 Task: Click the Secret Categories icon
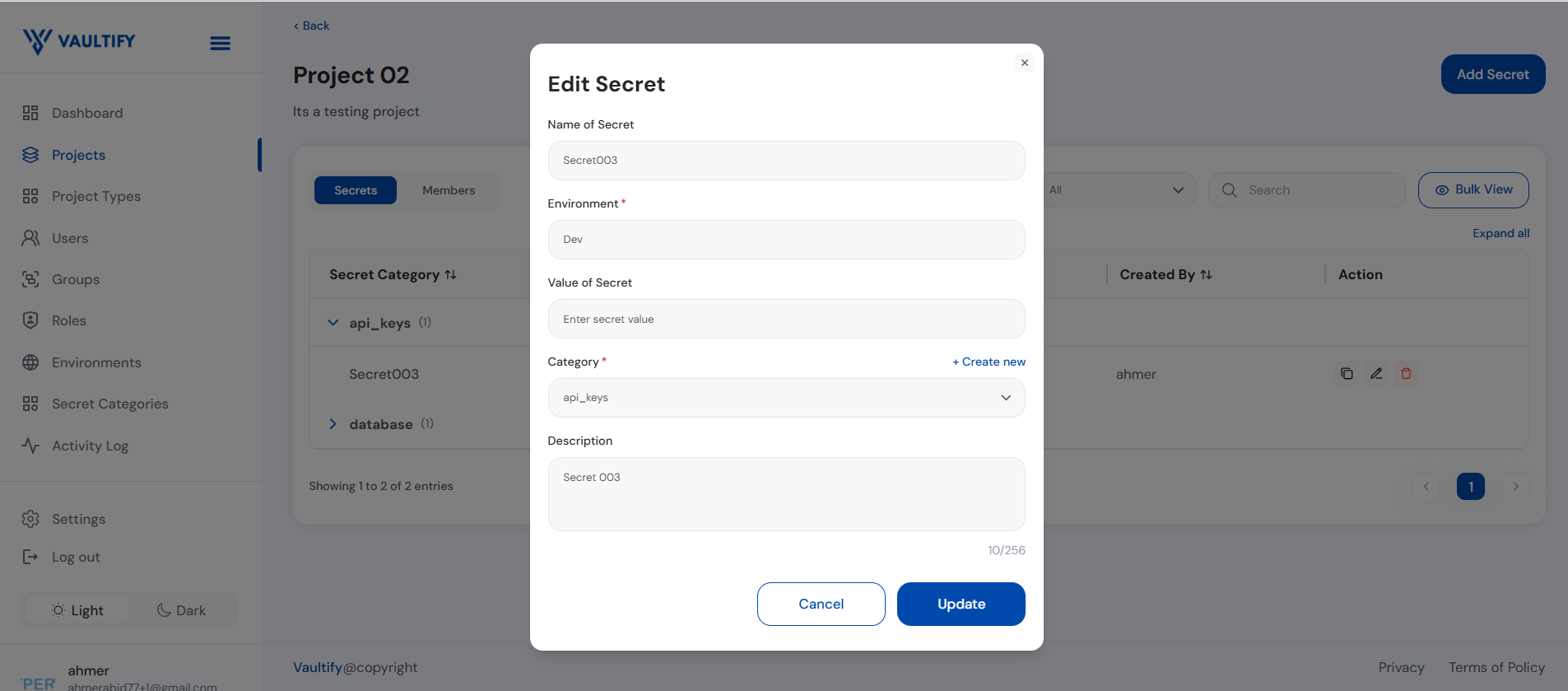point(30,404)
